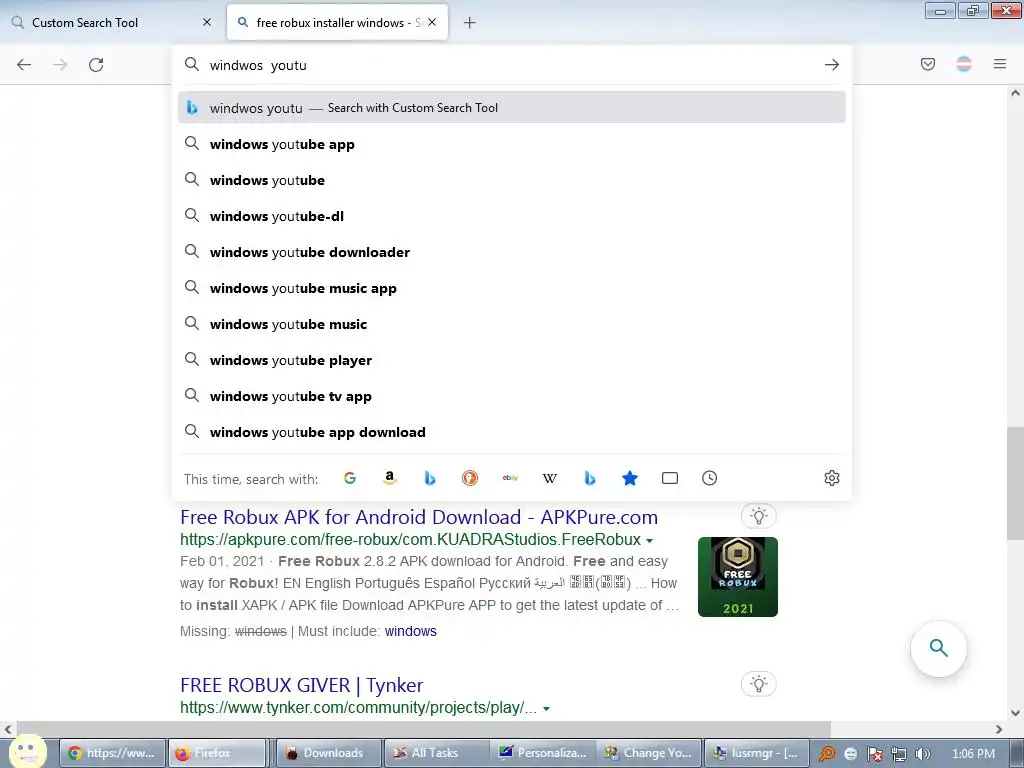Select suggestion 'windows youtube'
The image size is (1024, 768).
click(512, 180)
